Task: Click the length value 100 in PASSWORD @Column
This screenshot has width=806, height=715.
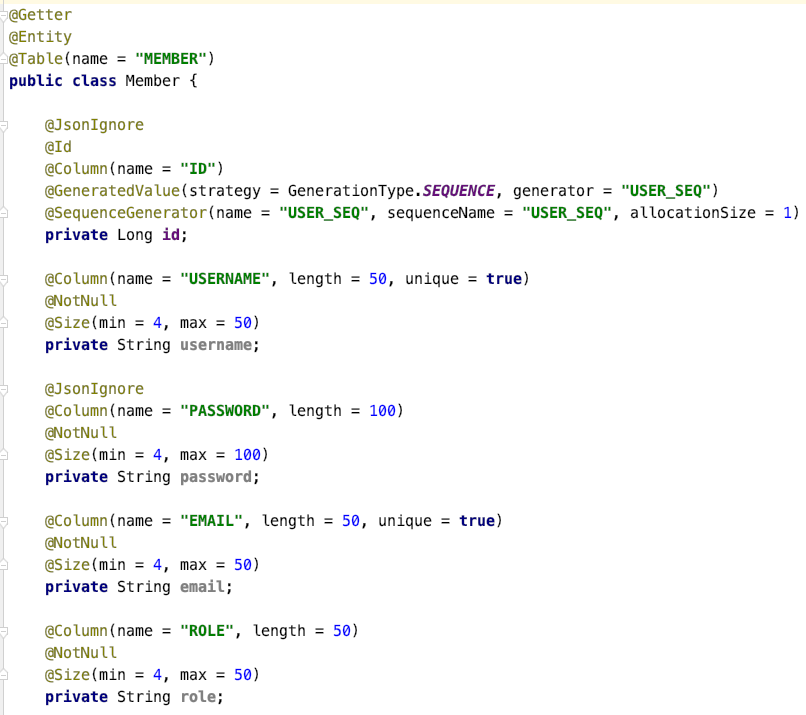Action: 382,411
